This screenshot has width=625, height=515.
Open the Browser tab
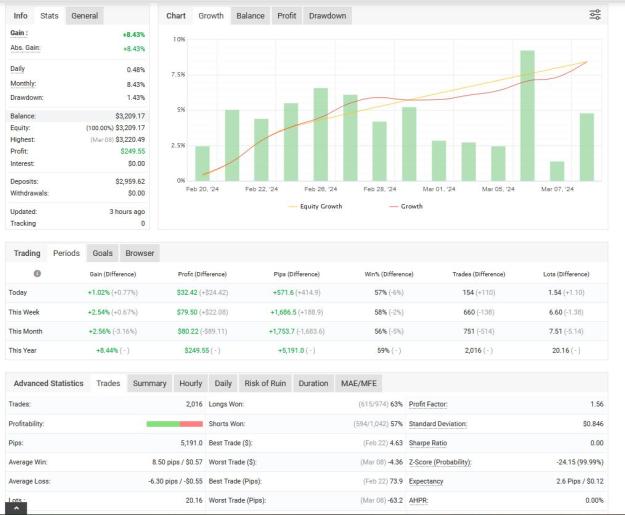click(x=140, y=253)
